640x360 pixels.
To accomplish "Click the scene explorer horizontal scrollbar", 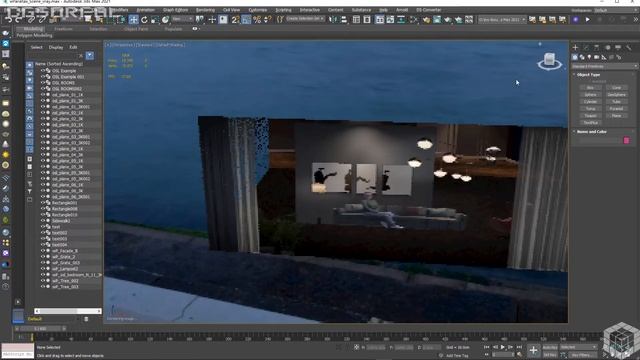I will (68, 311).
